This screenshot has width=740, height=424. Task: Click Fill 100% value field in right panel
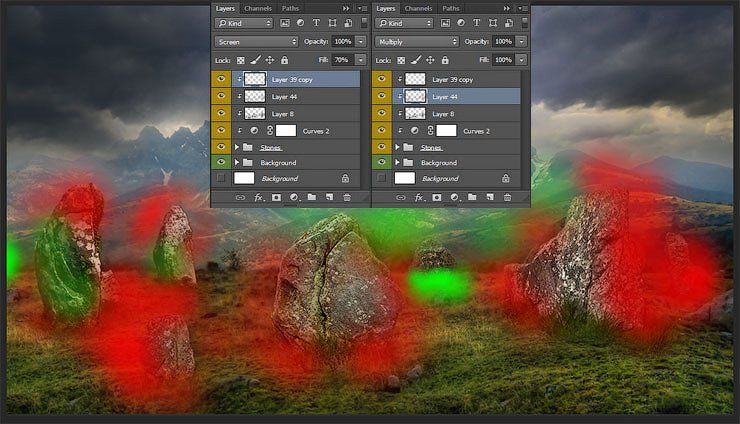click(x=504, y=60)
